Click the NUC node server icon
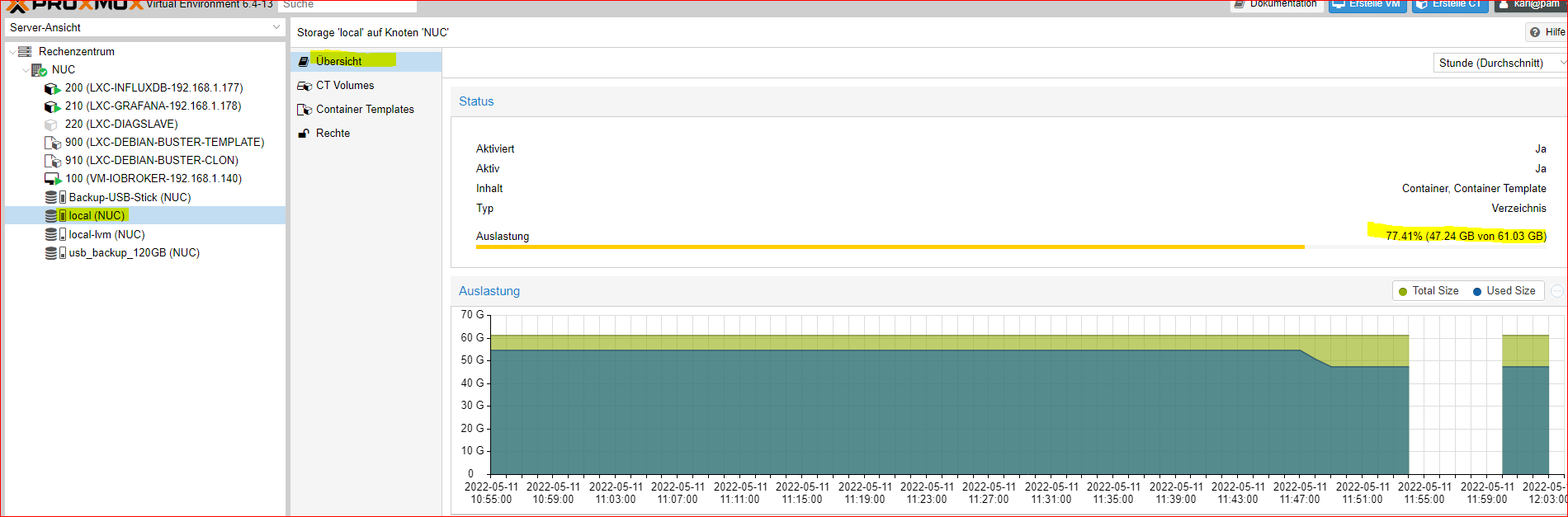 39,69
